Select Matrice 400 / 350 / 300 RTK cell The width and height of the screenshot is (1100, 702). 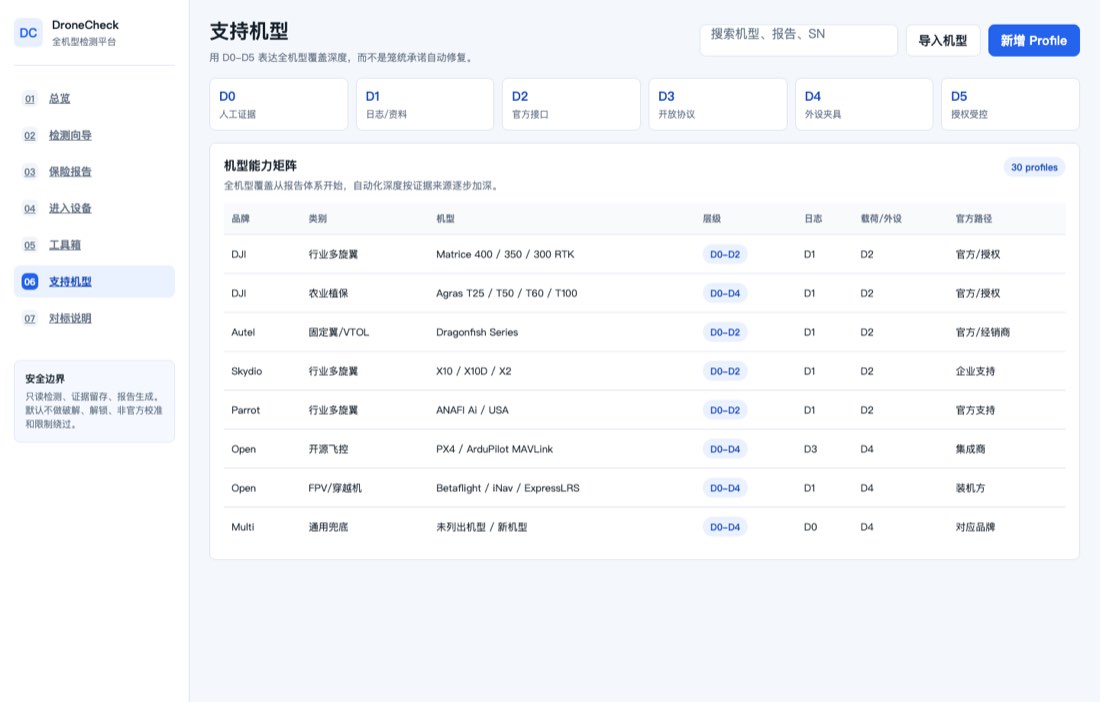[505, 255]
